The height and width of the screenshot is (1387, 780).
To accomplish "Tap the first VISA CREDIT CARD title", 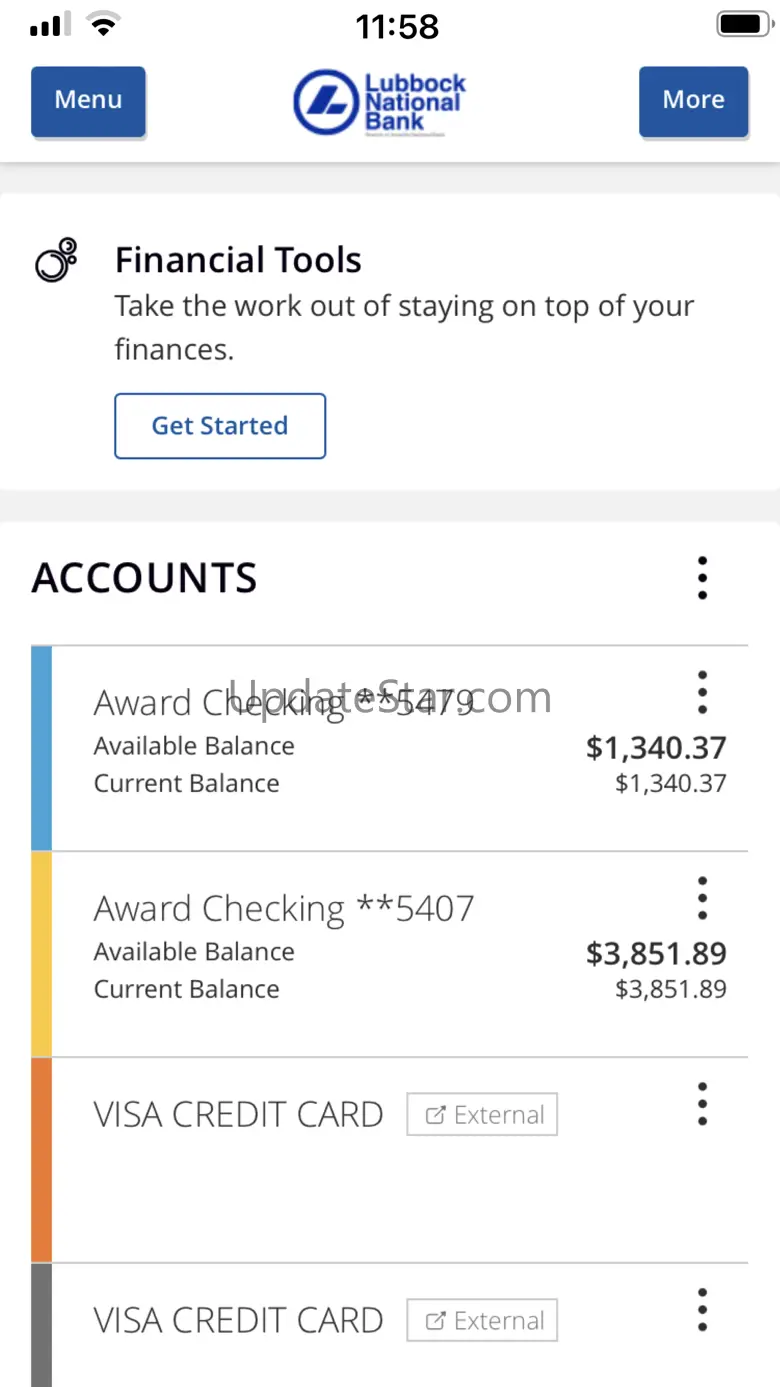I will click(238, 1114).
